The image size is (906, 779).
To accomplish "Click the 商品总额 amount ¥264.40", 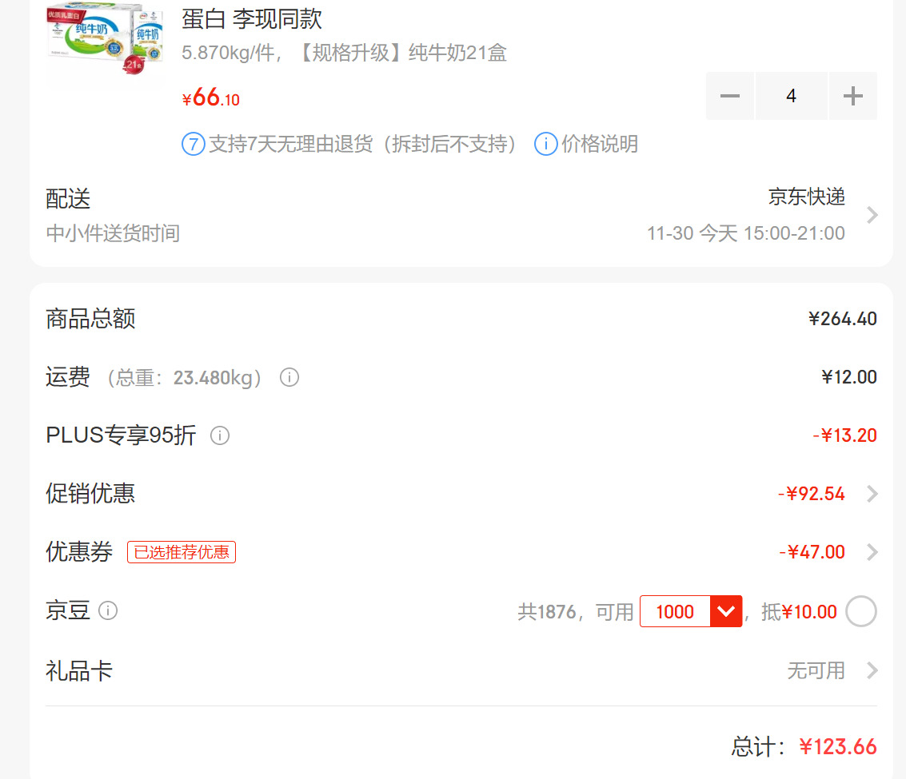I will tap(842, 318).
